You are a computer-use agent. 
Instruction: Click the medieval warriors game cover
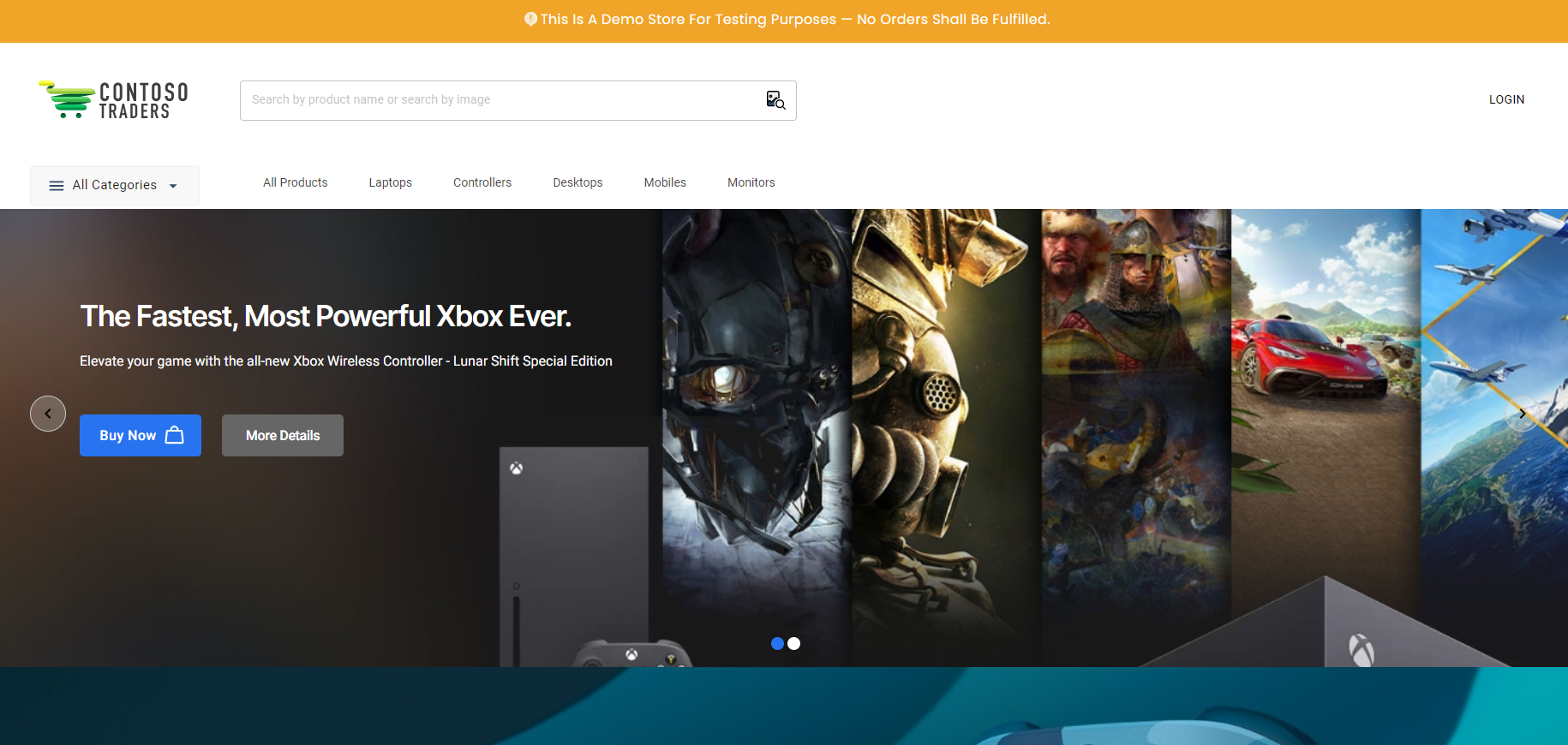[1136, 411]
